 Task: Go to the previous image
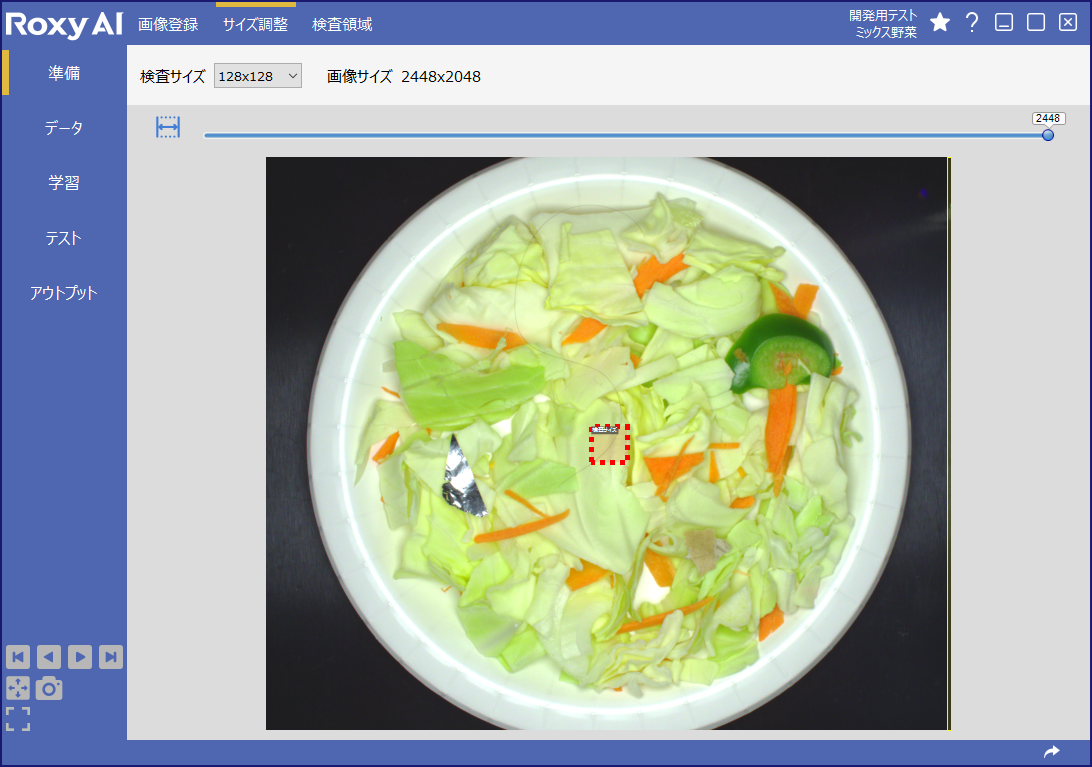(48, 657)
